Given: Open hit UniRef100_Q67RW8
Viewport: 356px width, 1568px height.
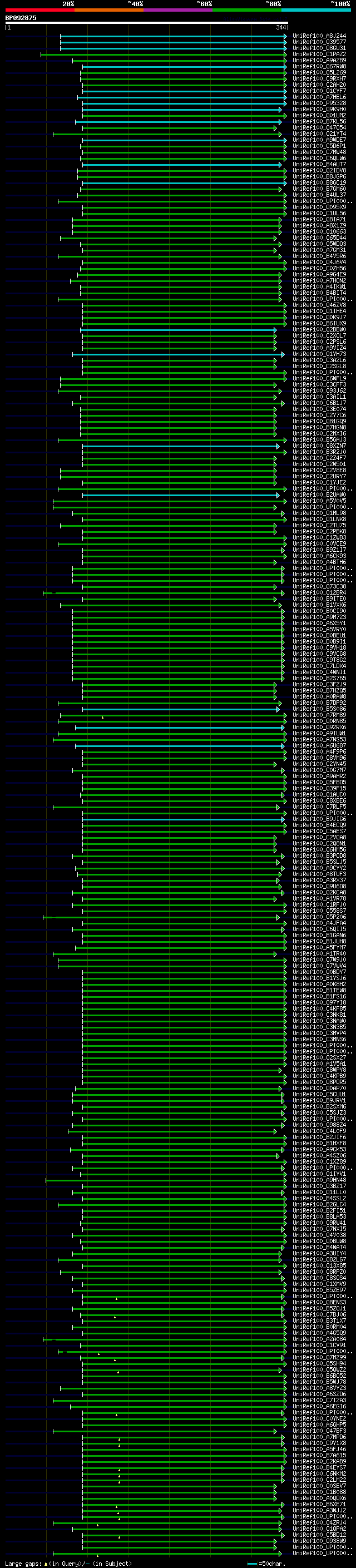Looking at the screenshot, I should pyautogui.click(x=319, y=66).
